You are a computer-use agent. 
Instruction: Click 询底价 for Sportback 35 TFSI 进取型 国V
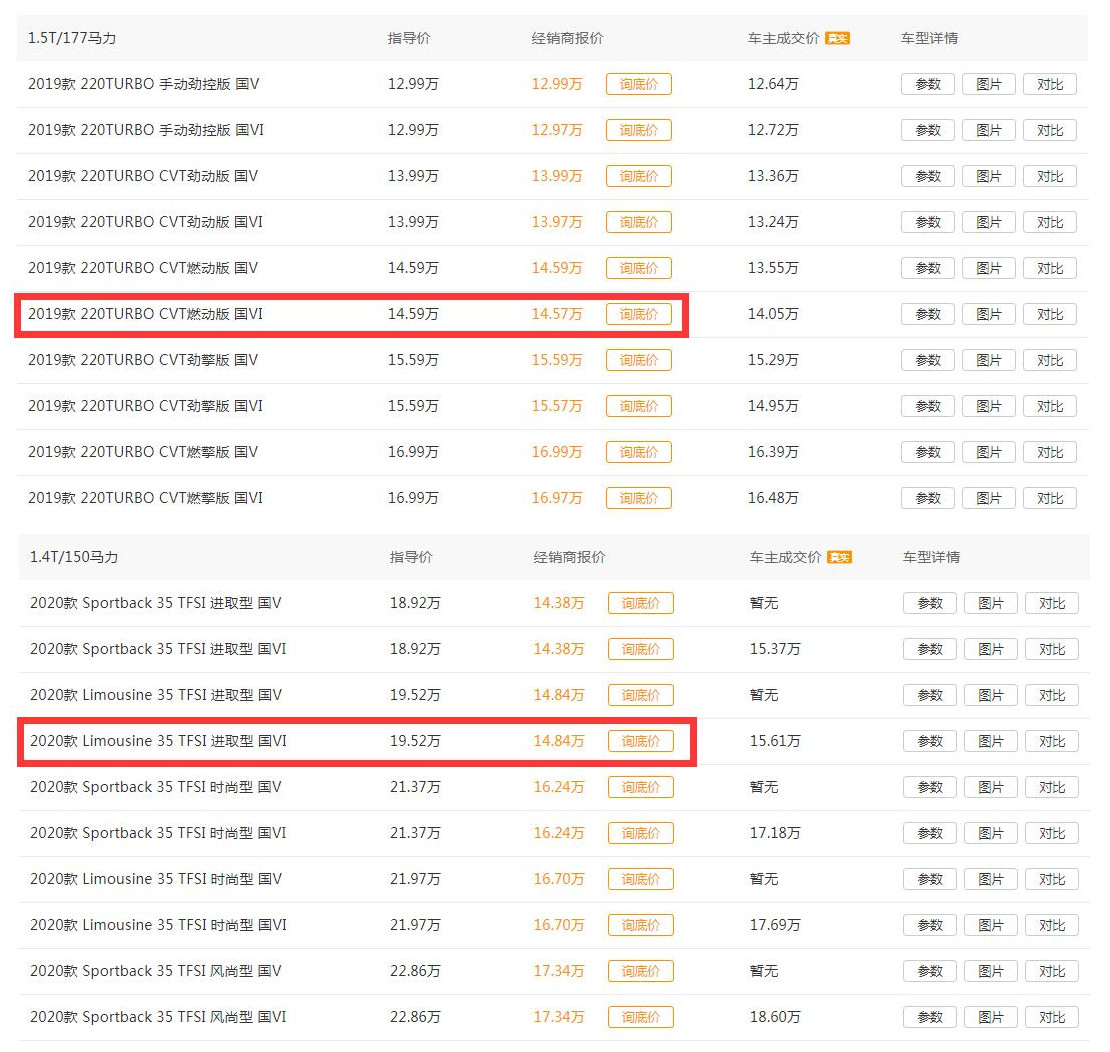coord(641,603)
